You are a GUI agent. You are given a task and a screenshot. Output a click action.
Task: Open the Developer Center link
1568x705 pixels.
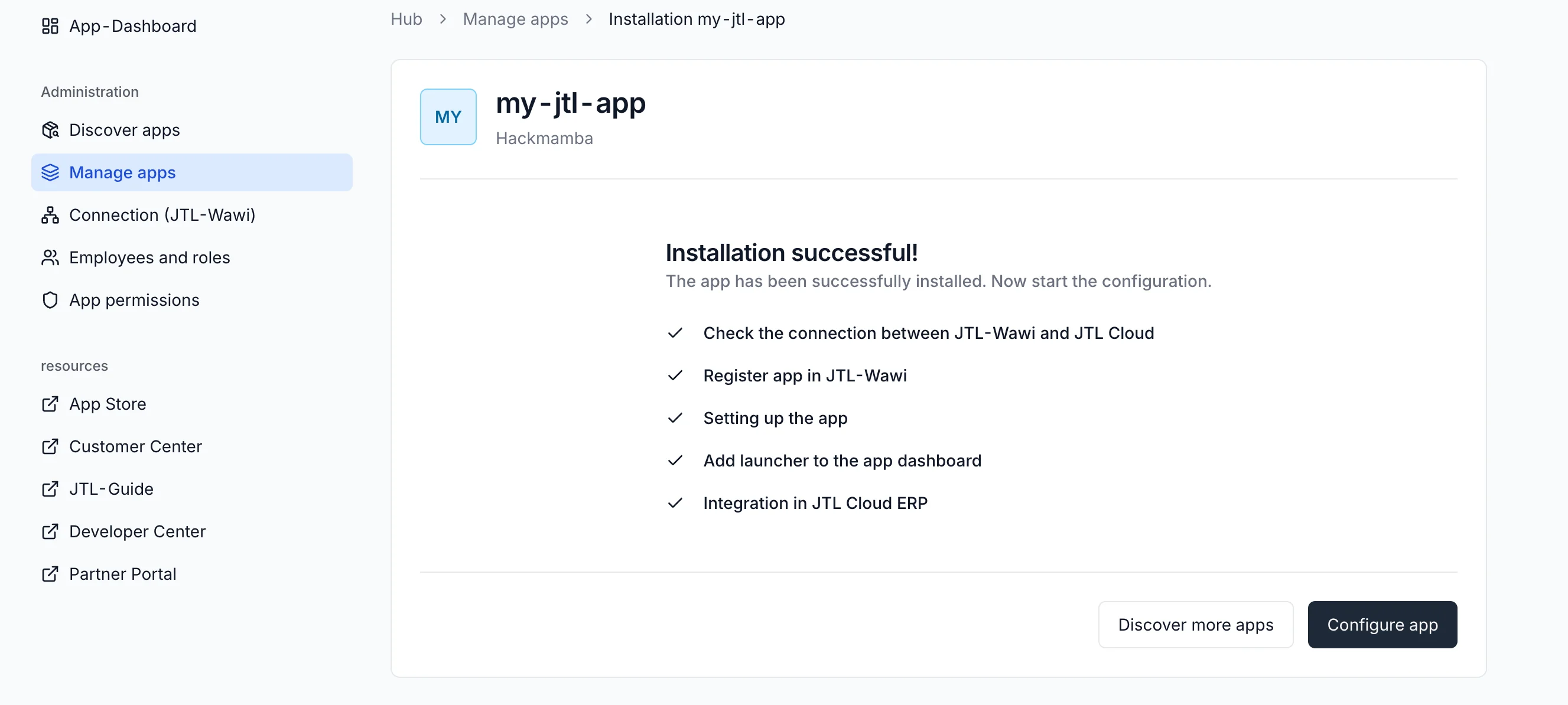tap(193, 532)
